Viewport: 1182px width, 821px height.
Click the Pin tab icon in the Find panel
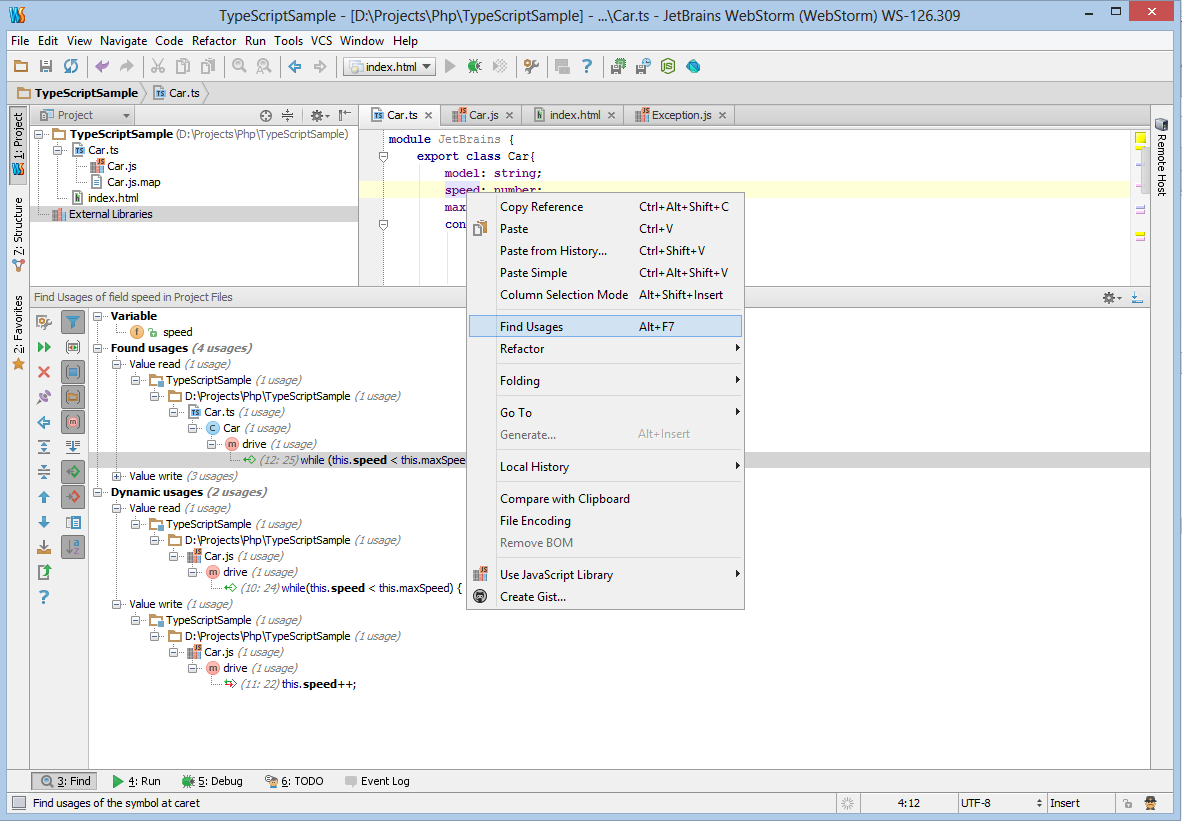44,397
